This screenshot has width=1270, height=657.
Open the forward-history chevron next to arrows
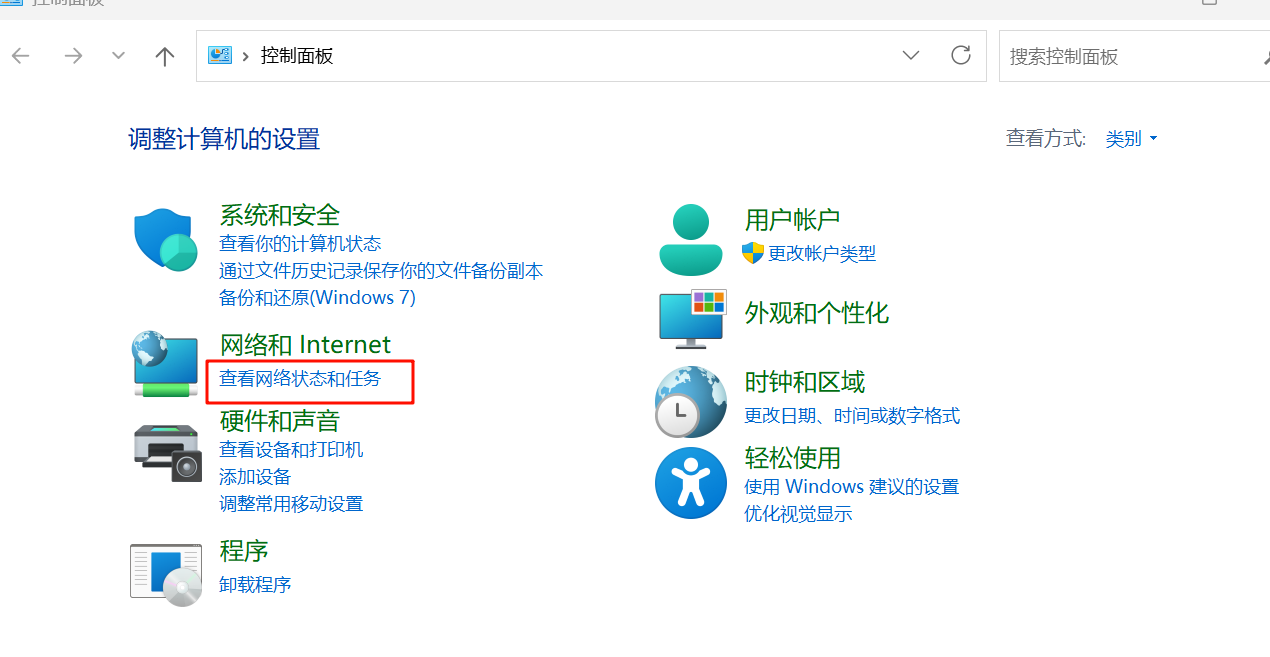tap(117, 56)
